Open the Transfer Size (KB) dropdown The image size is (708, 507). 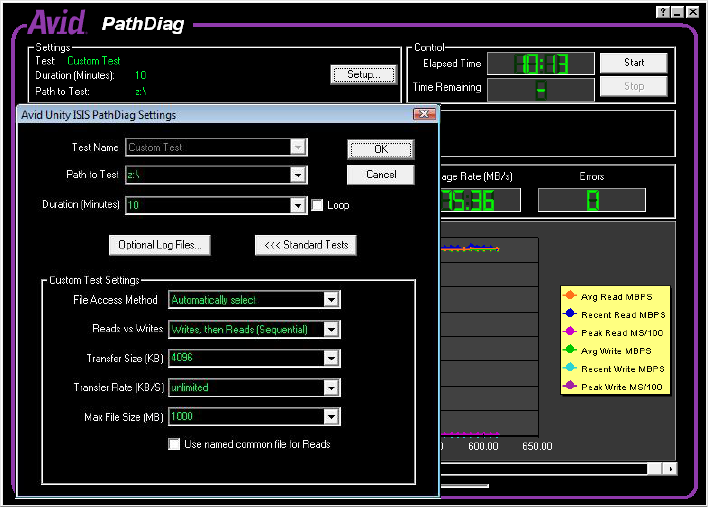click(x=331, y=358)
